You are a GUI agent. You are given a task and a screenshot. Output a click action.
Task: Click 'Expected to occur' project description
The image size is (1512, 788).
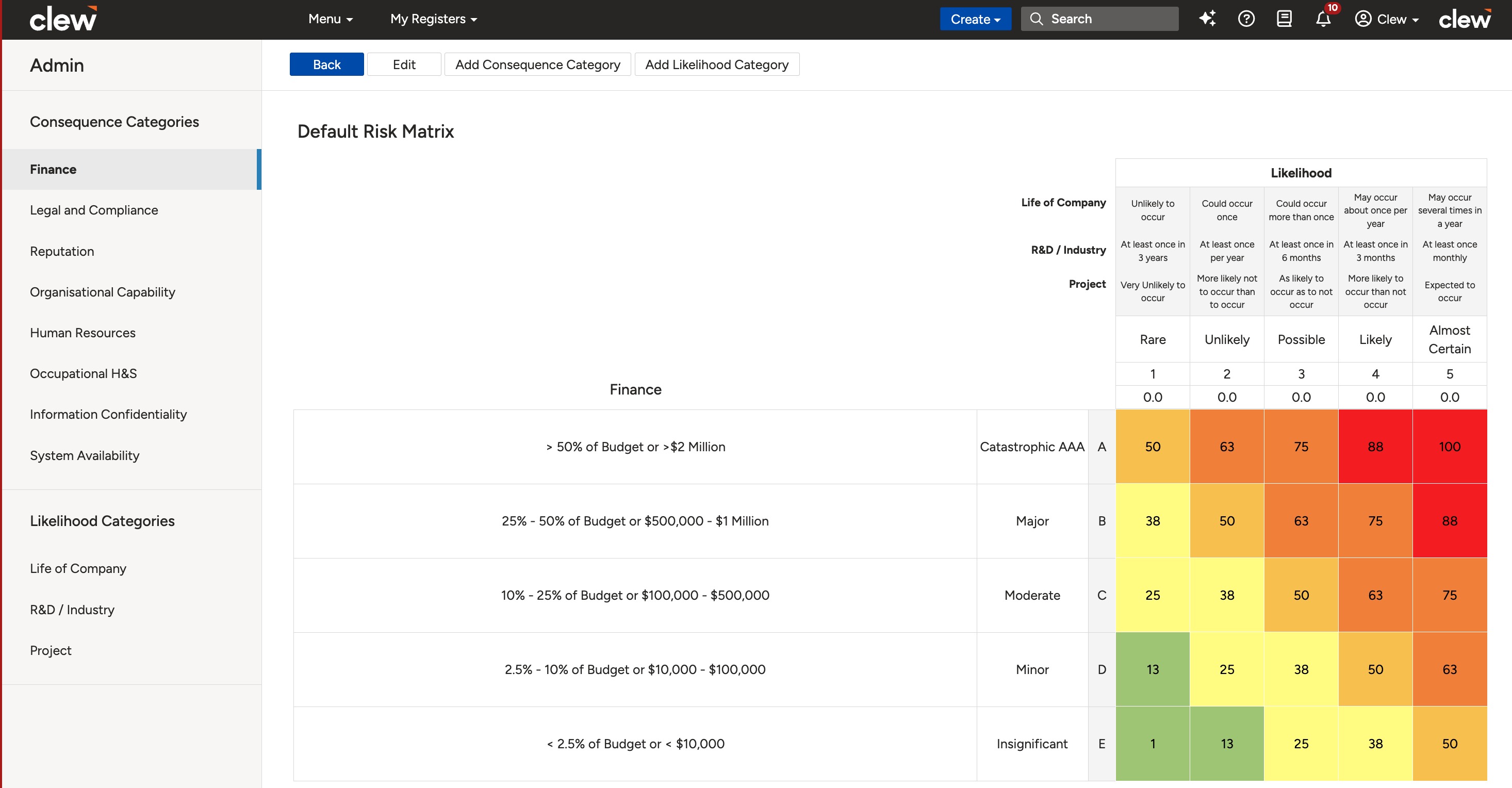(x=1449, y=291)
